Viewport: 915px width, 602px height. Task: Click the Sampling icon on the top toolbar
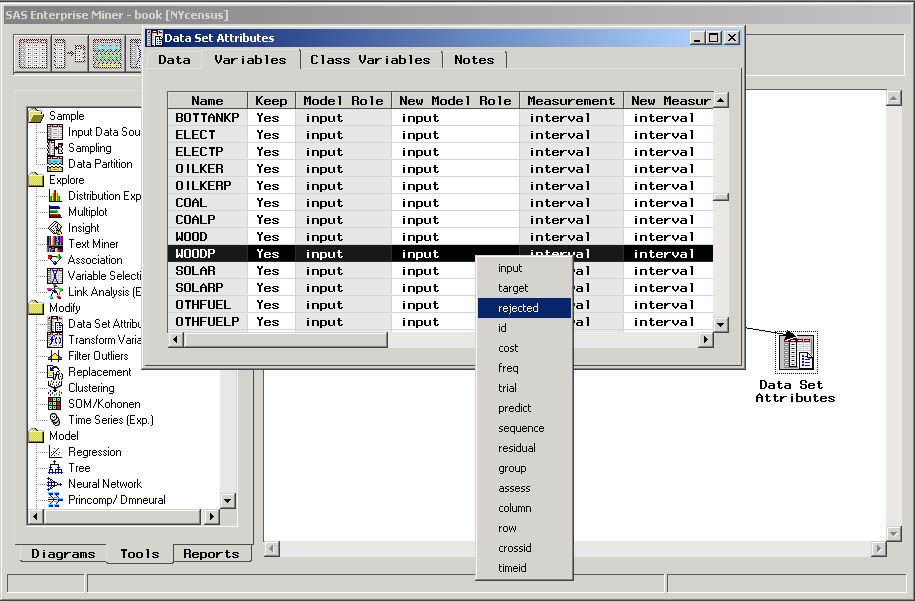(69, 54)
